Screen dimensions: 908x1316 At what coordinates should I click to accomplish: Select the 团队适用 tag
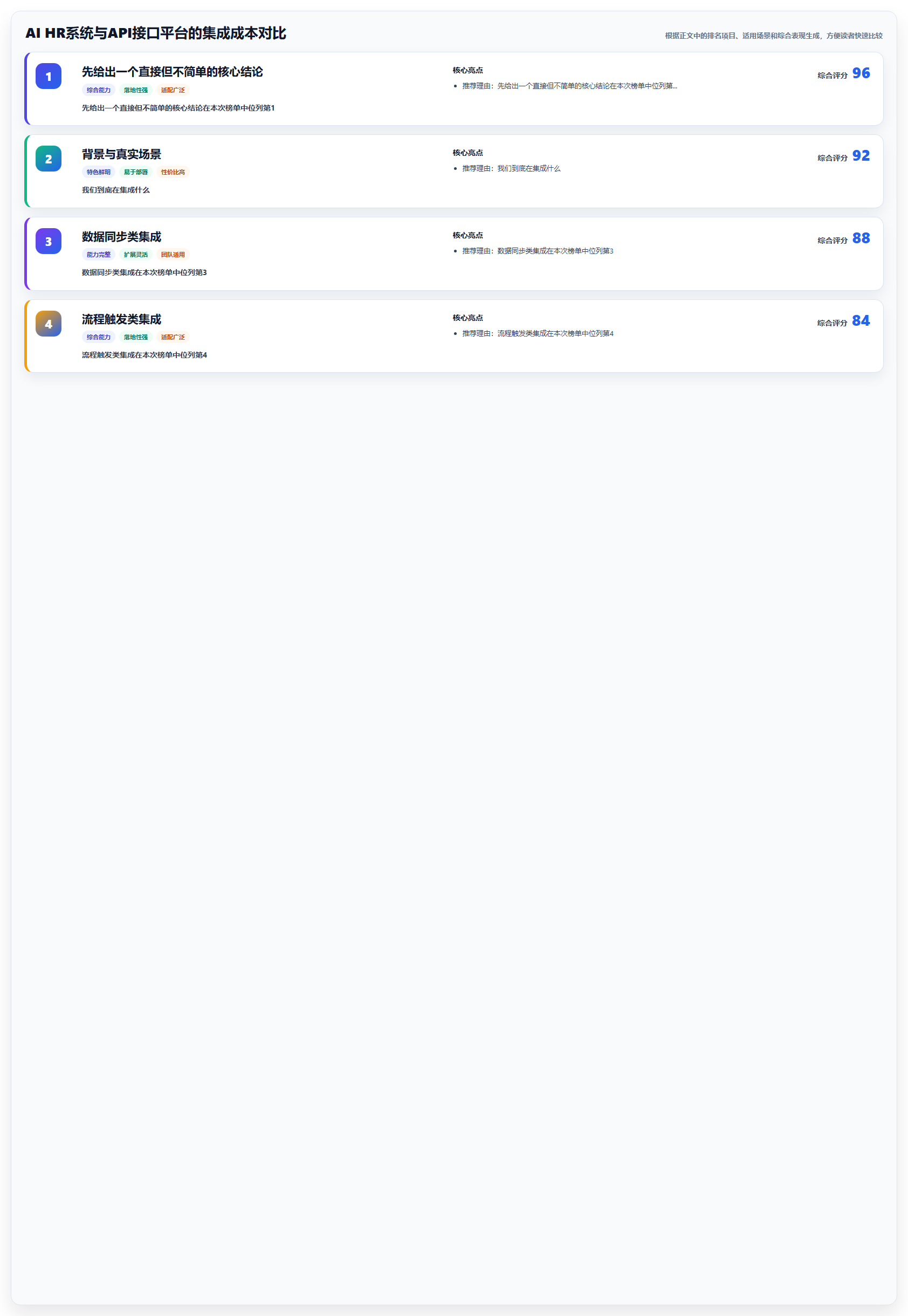click(173, 255)
